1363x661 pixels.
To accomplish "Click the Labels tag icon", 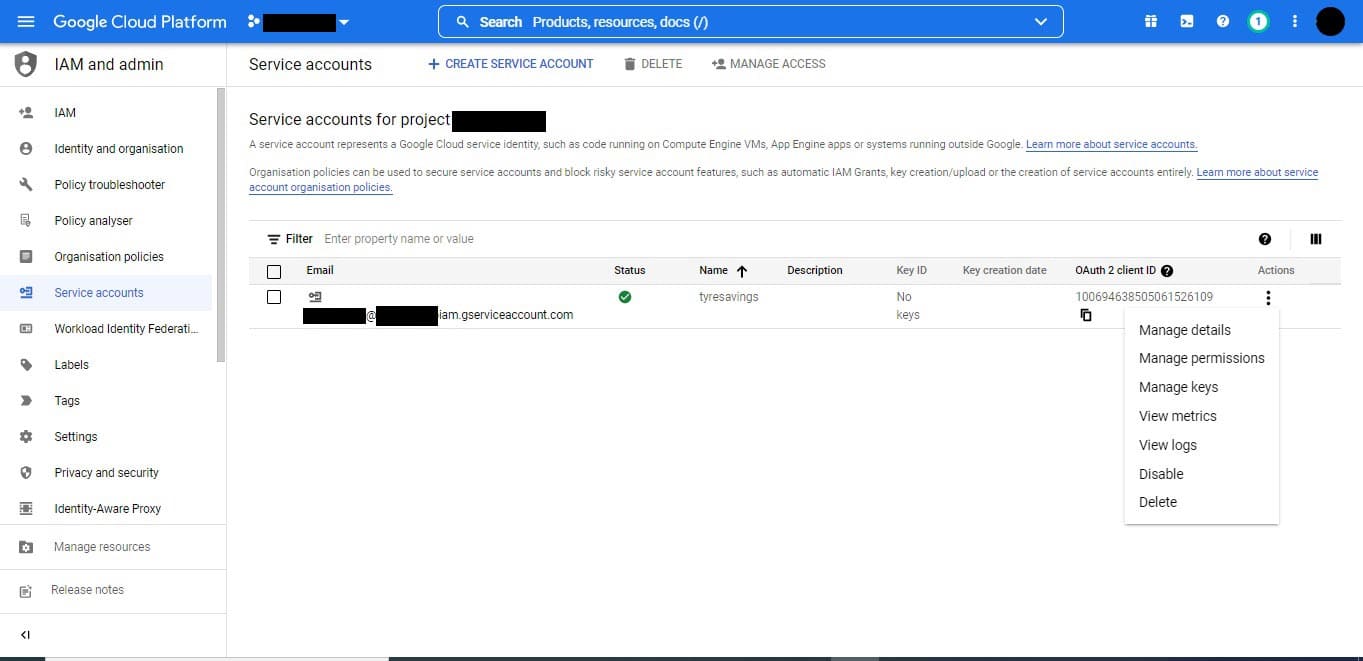I will click(x=26, y=365).
